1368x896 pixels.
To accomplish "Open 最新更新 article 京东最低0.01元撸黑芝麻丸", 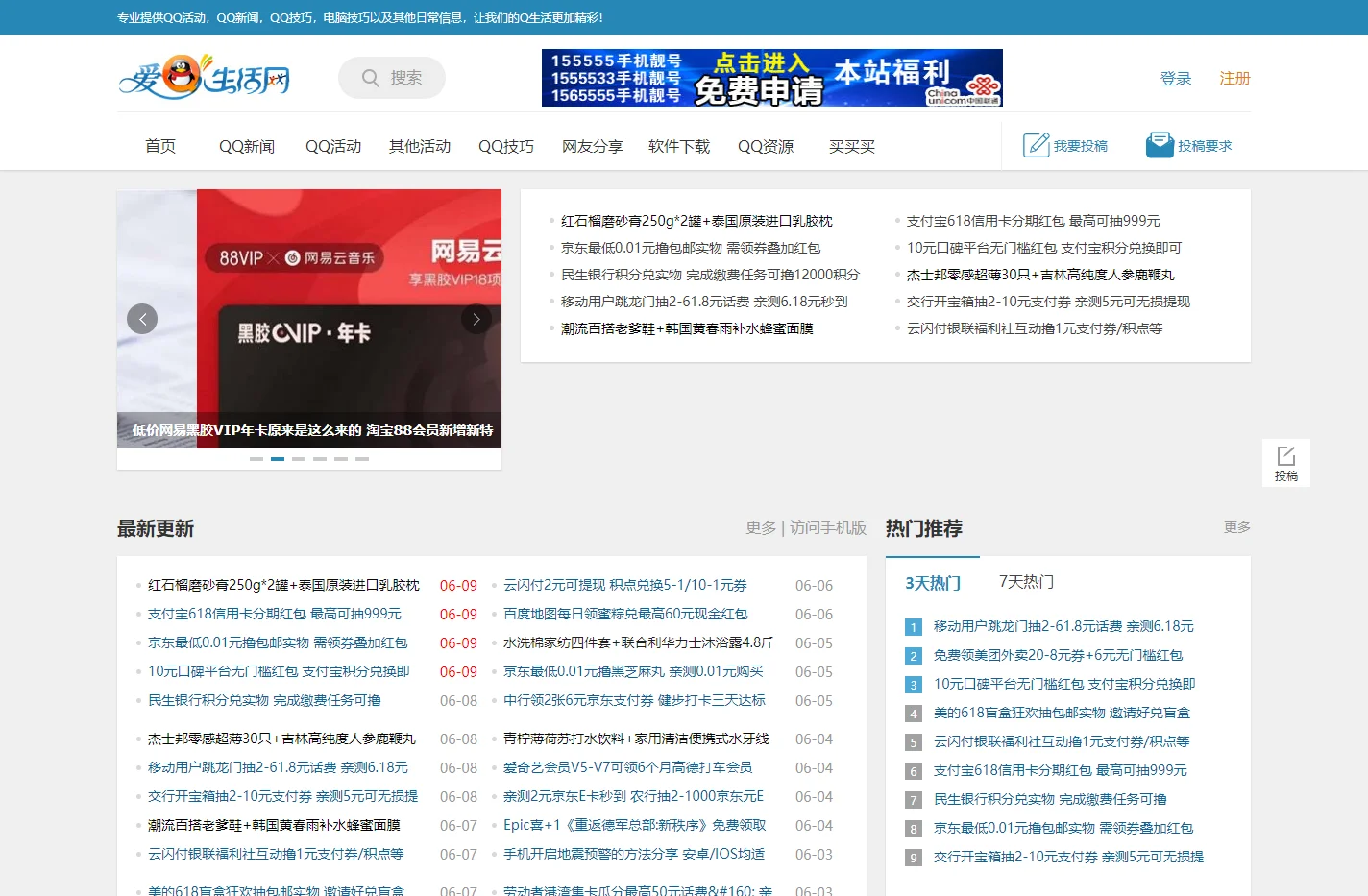I will tap(633, 671).
